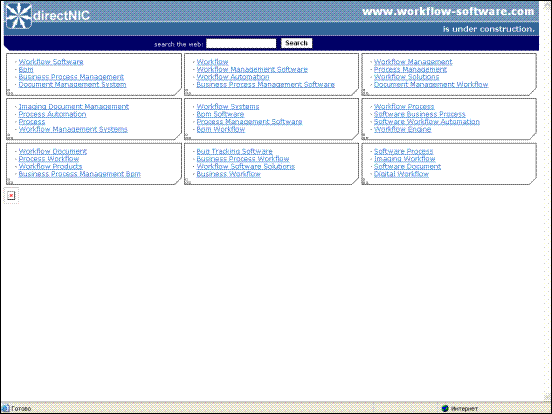Follow the Workflow Automation link
552x414 pixels.
pos(233,77)
